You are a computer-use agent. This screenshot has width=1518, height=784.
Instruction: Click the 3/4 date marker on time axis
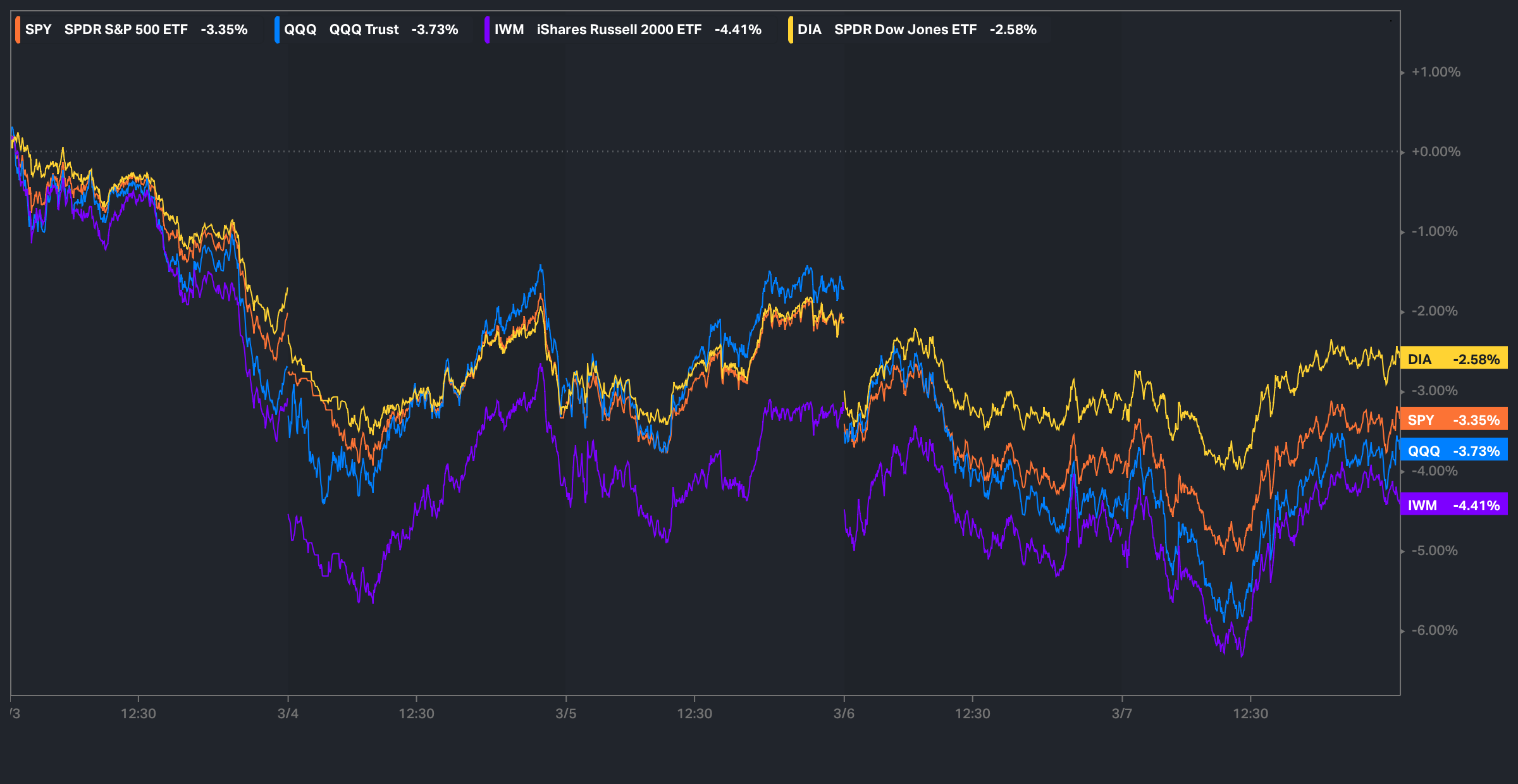click(x=288, y=713)
